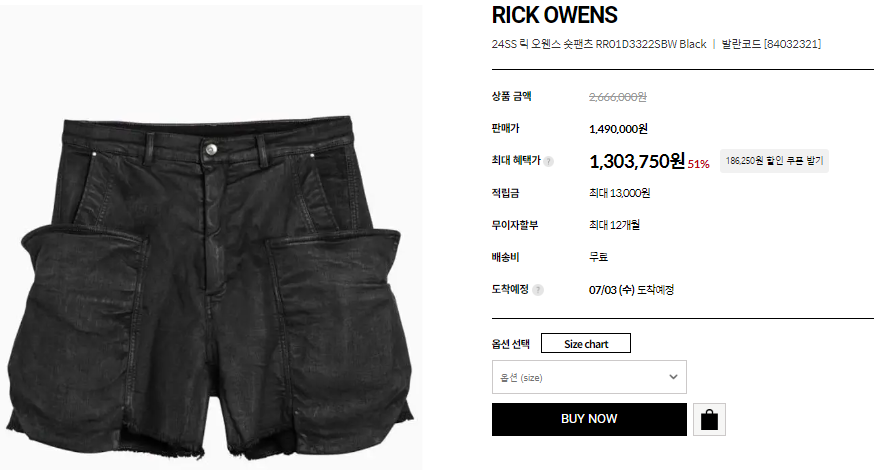Screen dimensions: 883x470
Task: Click the 최대 12개월 interest-free installment text
Action: (x=614, y=225)
